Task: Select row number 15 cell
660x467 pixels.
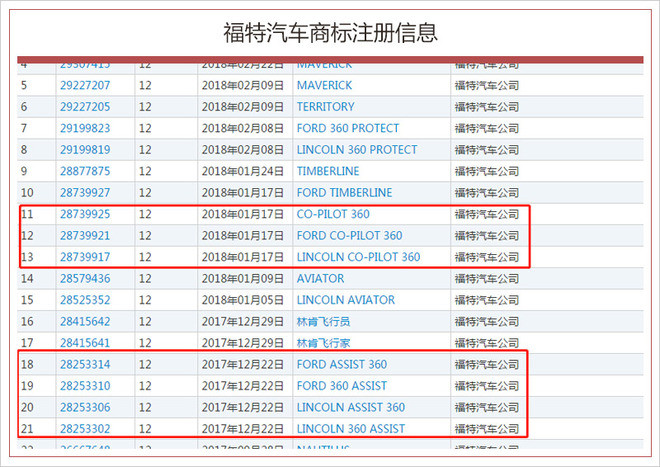Action: coord(27,300)
